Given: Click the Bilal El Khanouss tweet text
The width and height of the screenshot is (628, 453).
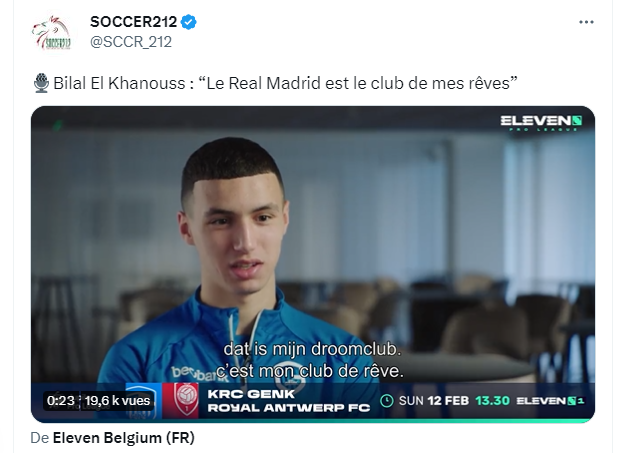Looking at the screenshot, I should click(x=285, y=83).
